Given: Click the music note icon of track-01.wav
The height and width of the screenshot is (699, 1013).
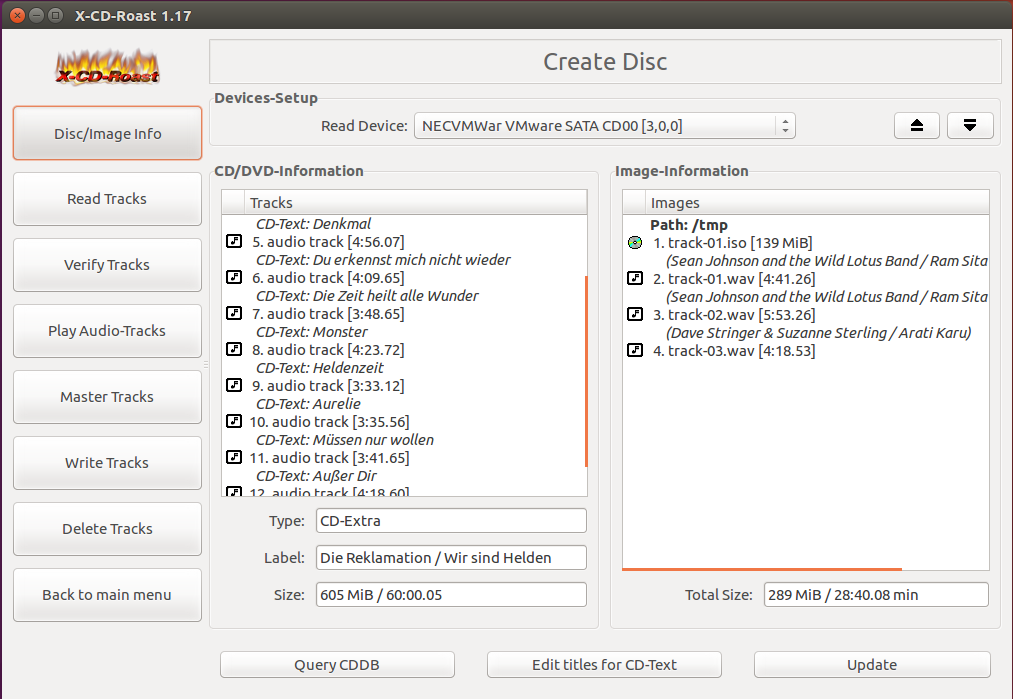Looking at the screenshot, I should pyautogui.click(x=635, y=278).
